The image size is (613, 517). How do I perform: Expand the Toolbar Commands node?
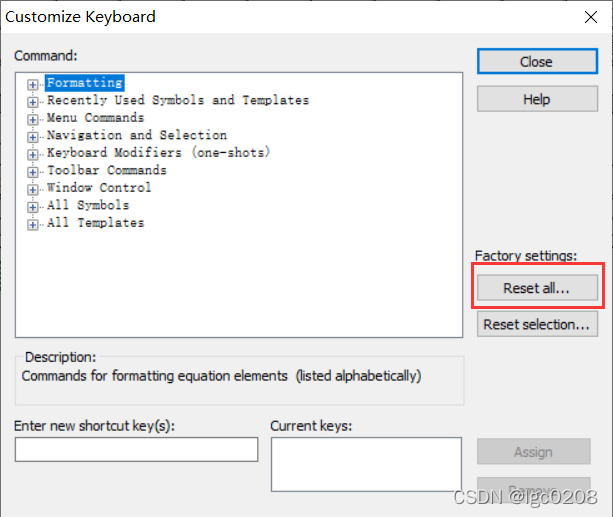pyautogui.click(x=33, y=172)
